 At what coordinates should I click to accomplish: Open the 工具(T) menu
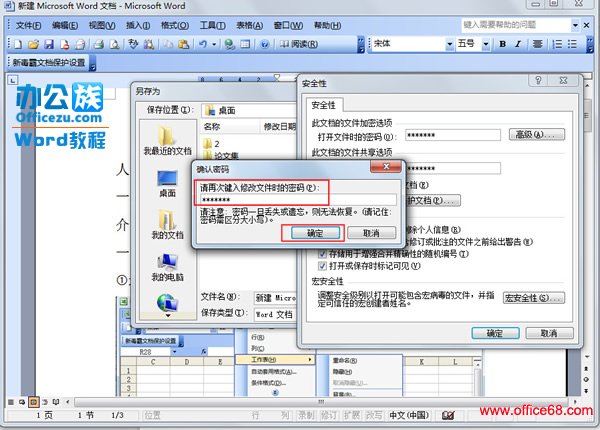click(x=212, y=26)
